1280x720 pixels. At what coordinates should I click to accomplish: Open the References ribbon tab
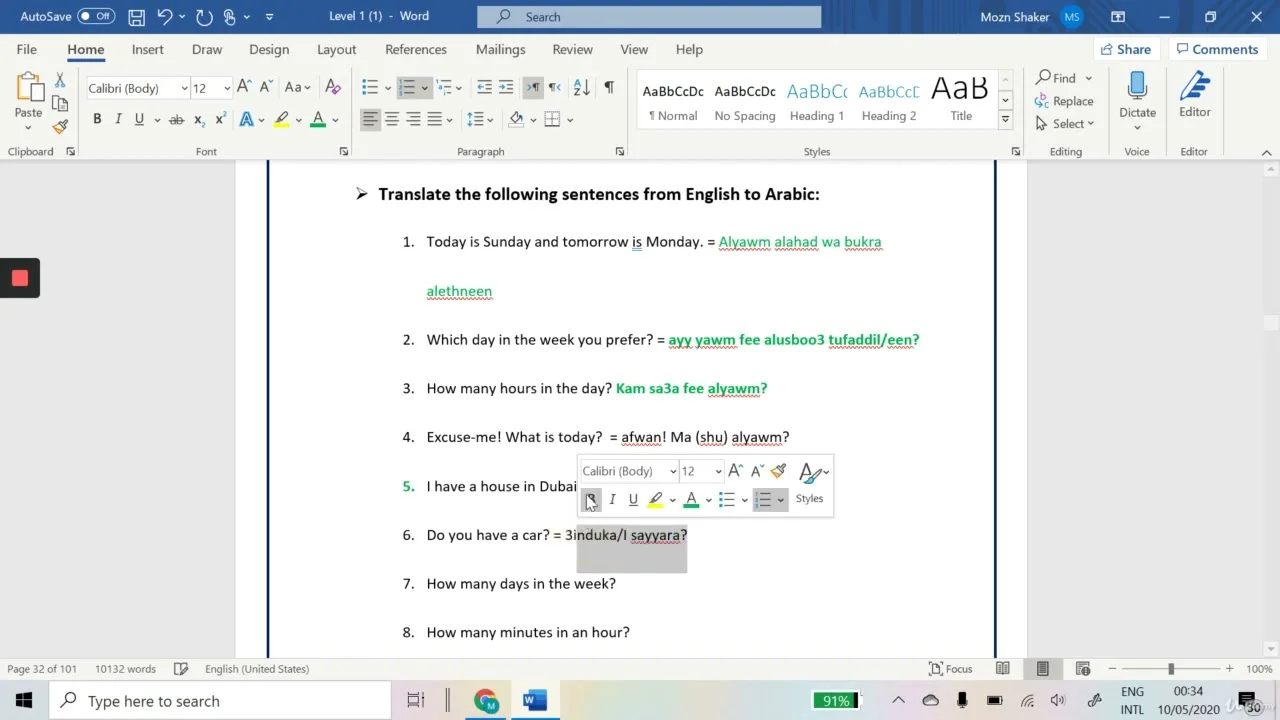click(415, 49)
